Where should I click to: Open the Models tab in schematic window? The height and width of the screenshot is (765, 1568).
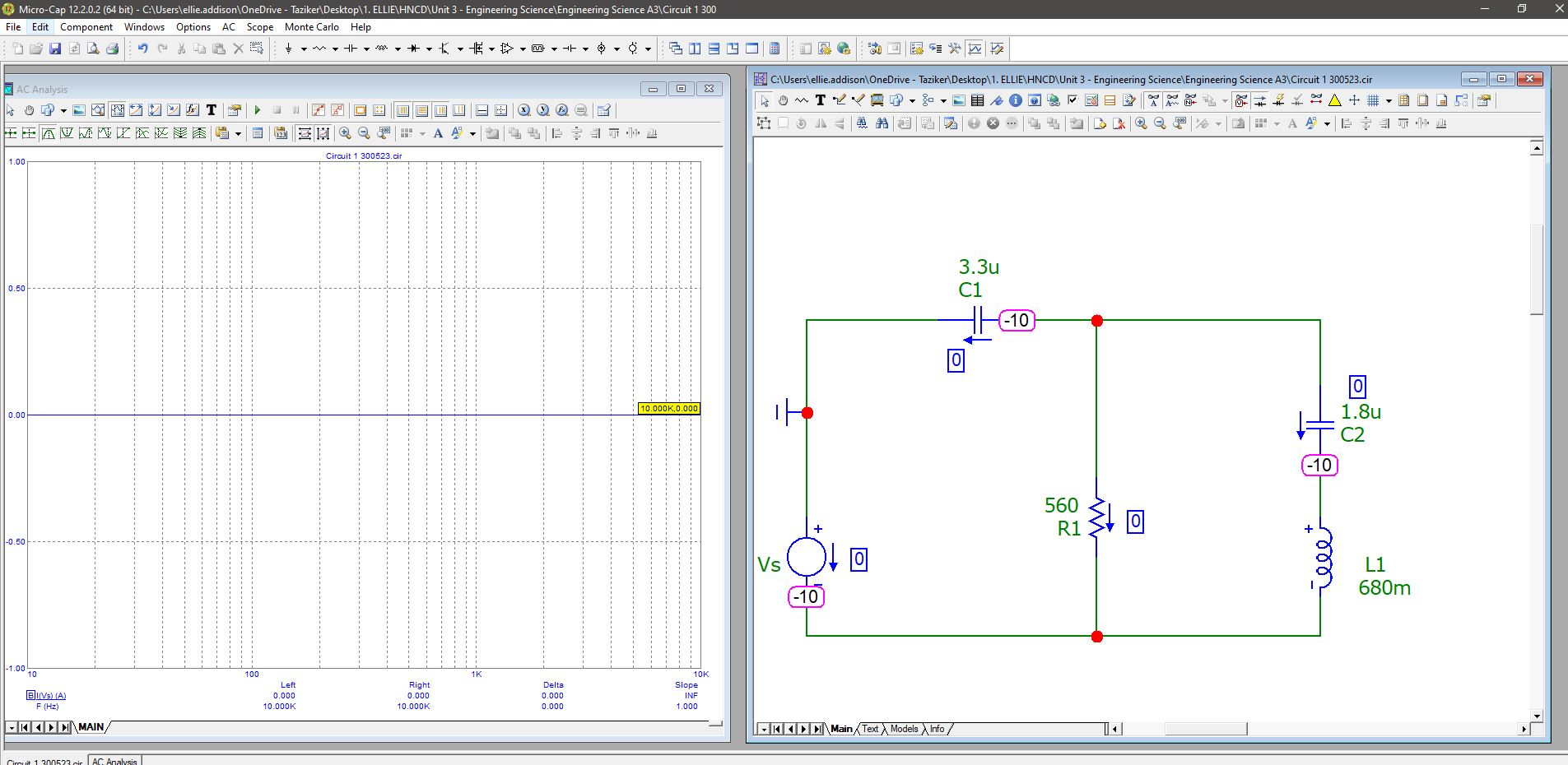[904, 729]
